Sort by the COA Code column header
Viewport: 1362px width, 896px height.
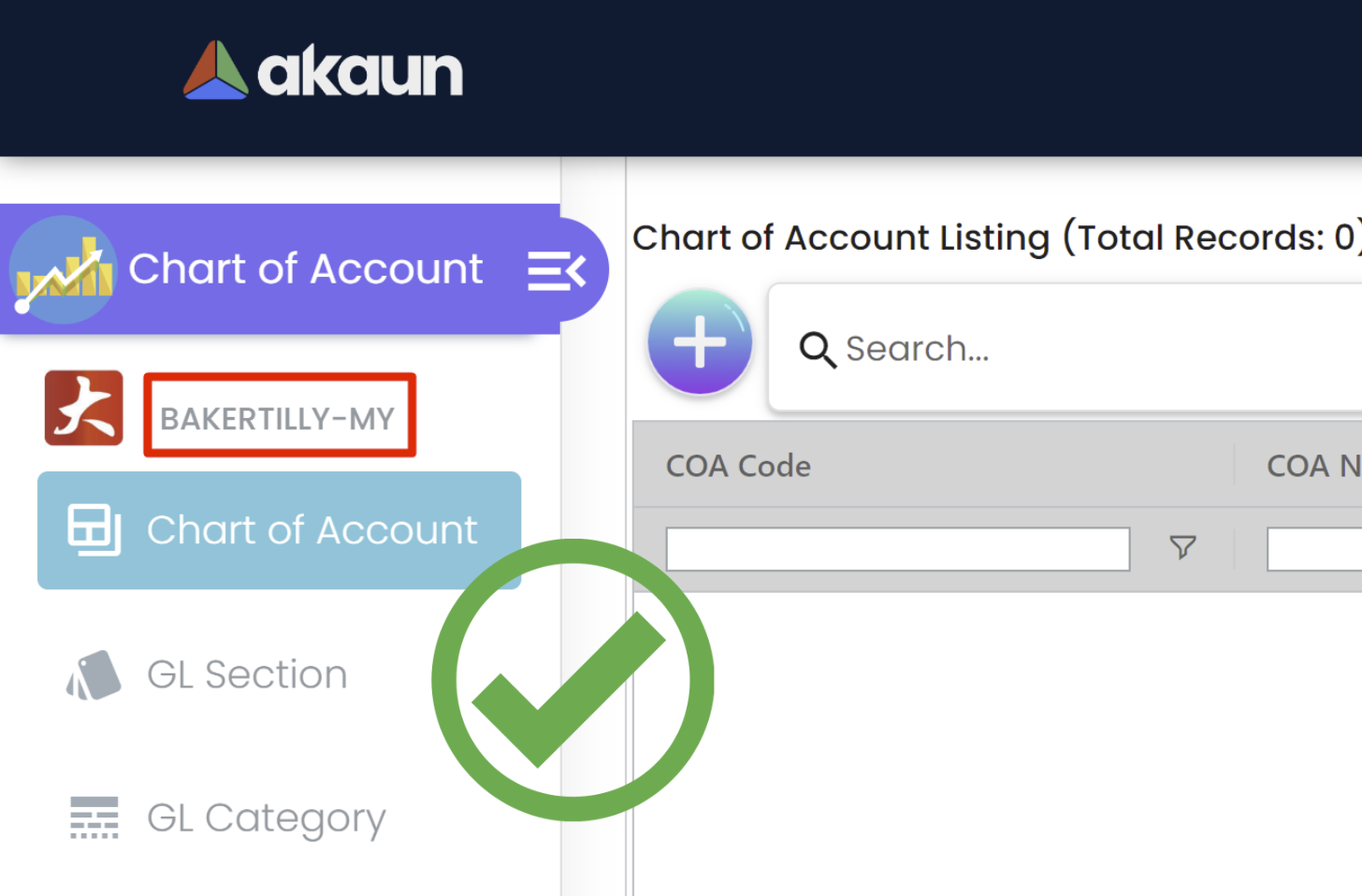pyautogui.click(x=738, y=466)
